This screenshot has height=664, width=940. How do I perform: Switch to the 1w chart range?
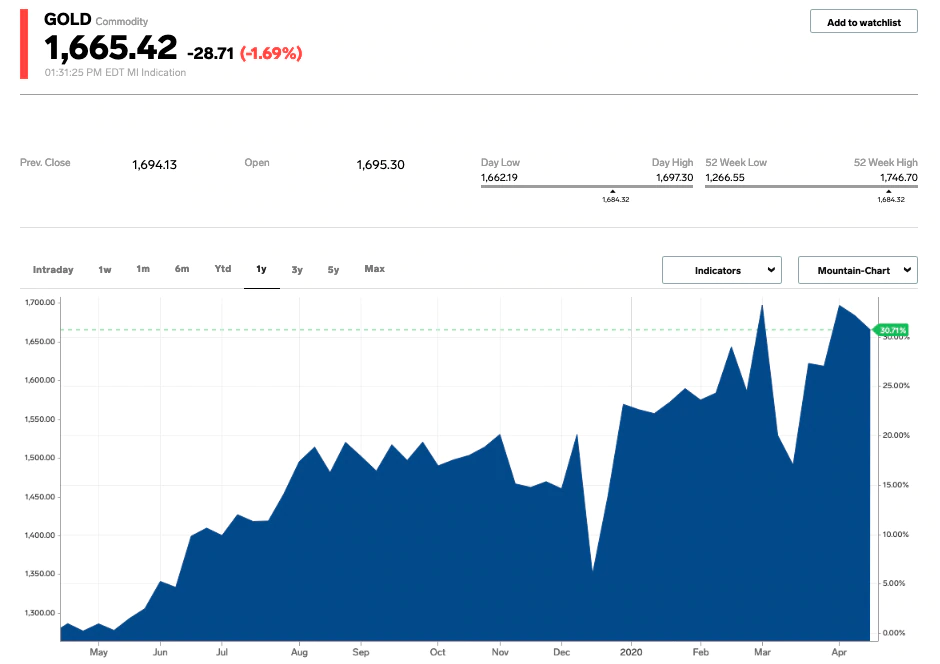(x=105, y=270)
